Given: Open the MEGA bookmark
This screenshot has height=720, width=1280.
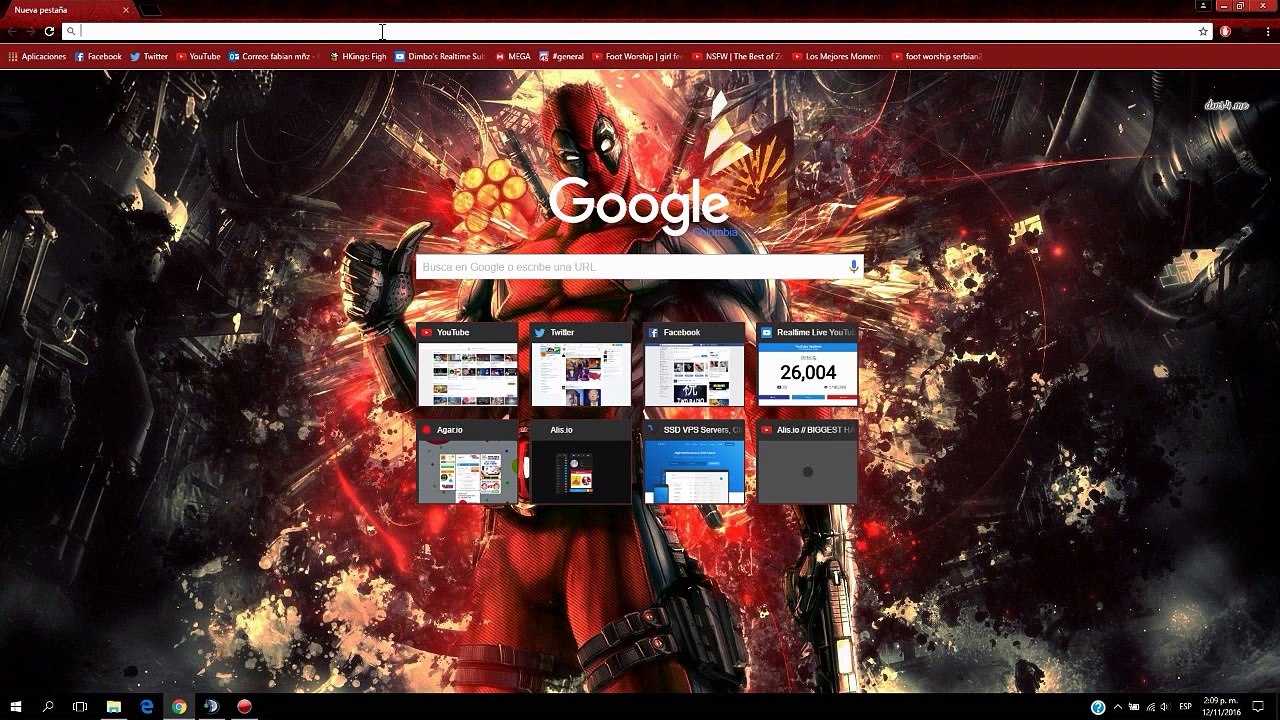Looking at the screenshot, I should [513, 57].
